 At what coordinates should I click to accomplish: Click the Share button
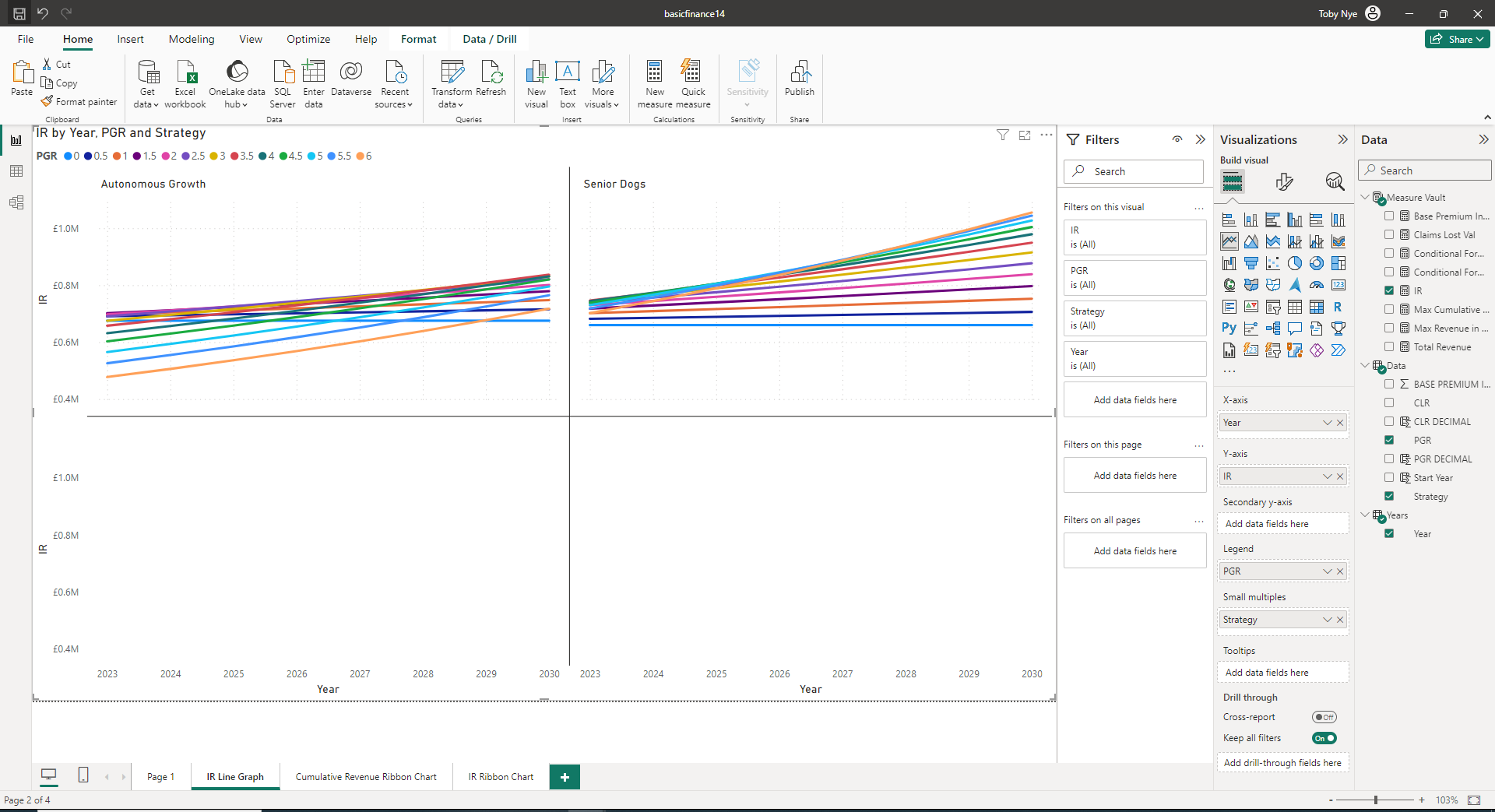pyautogui.click(x=1458, y=39)
